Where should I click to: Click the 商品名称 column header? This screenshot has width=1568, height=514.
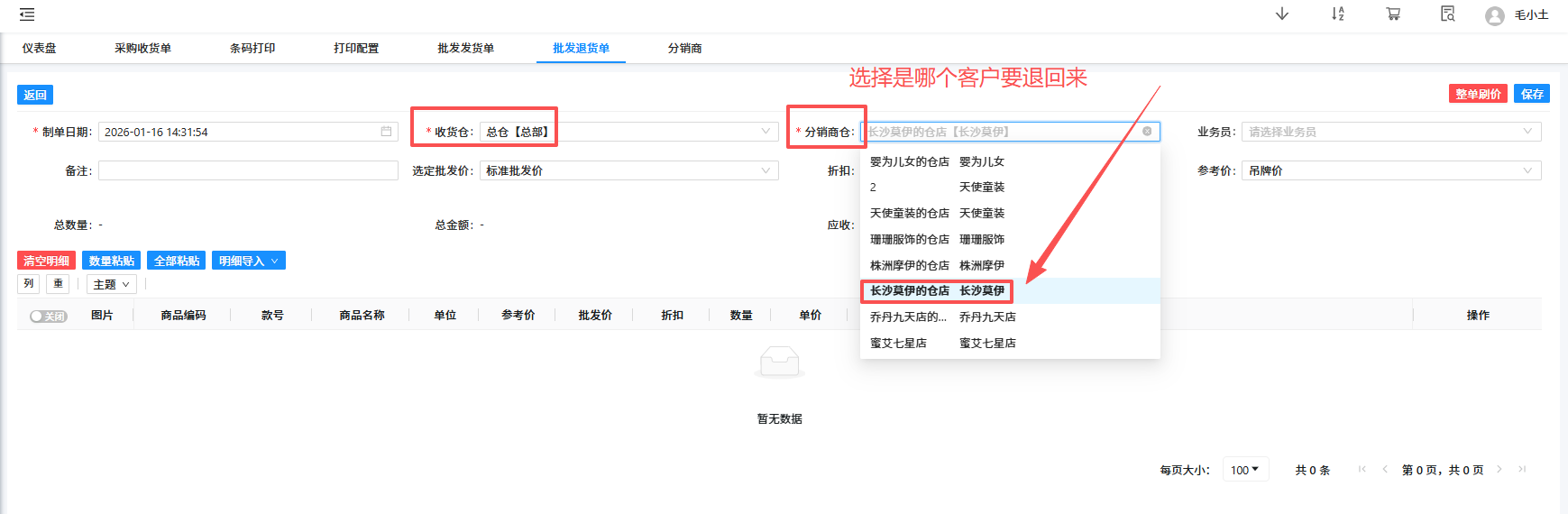(362, 315)
